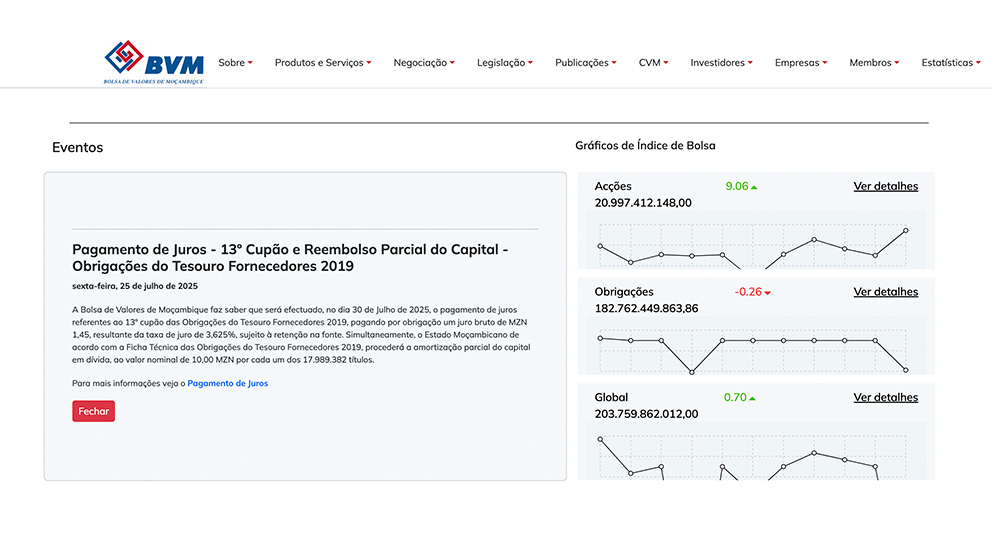Expand the Negociação menu
Viewport: 1000px width, 540px height.
[x=423, y=63]
